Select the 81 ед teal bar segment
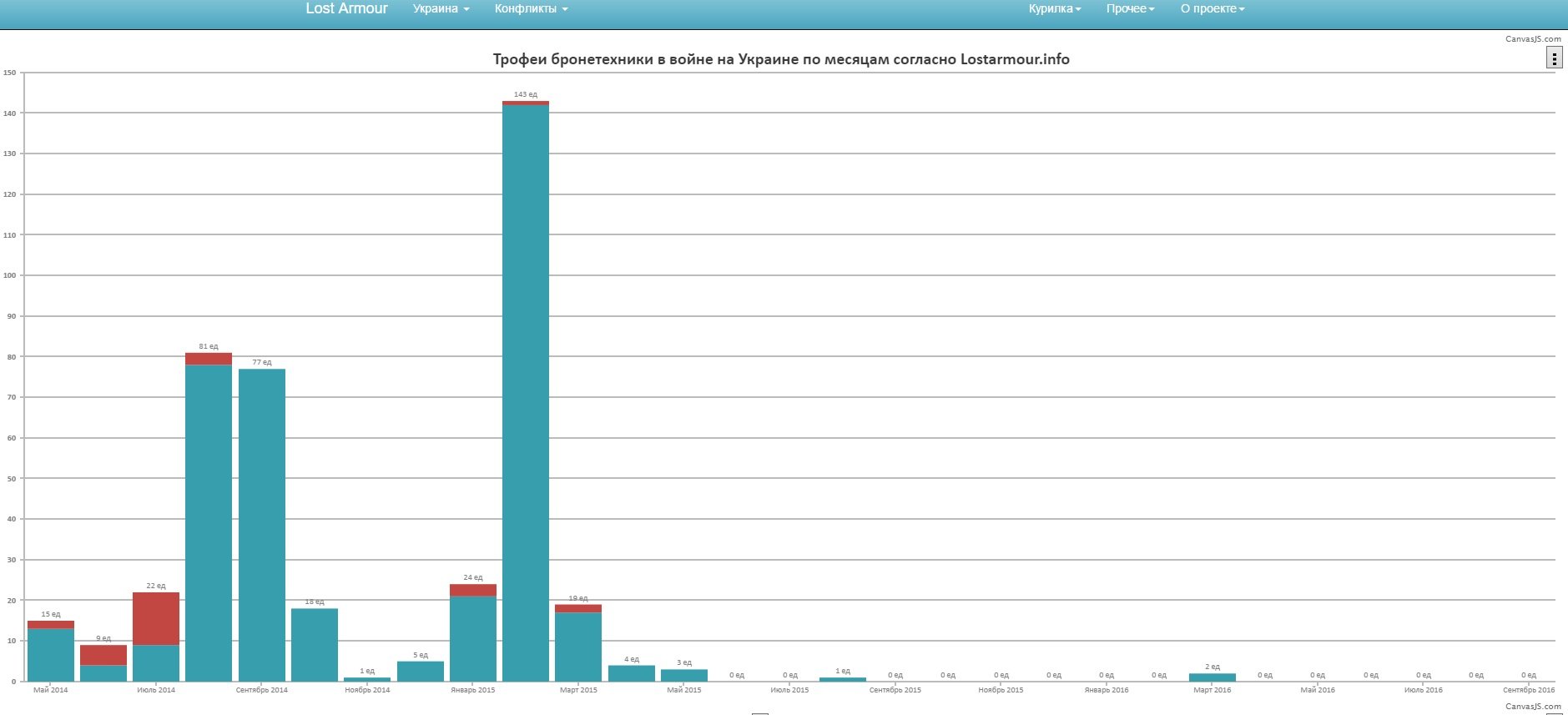1568x715 pixels. [209, 523]
